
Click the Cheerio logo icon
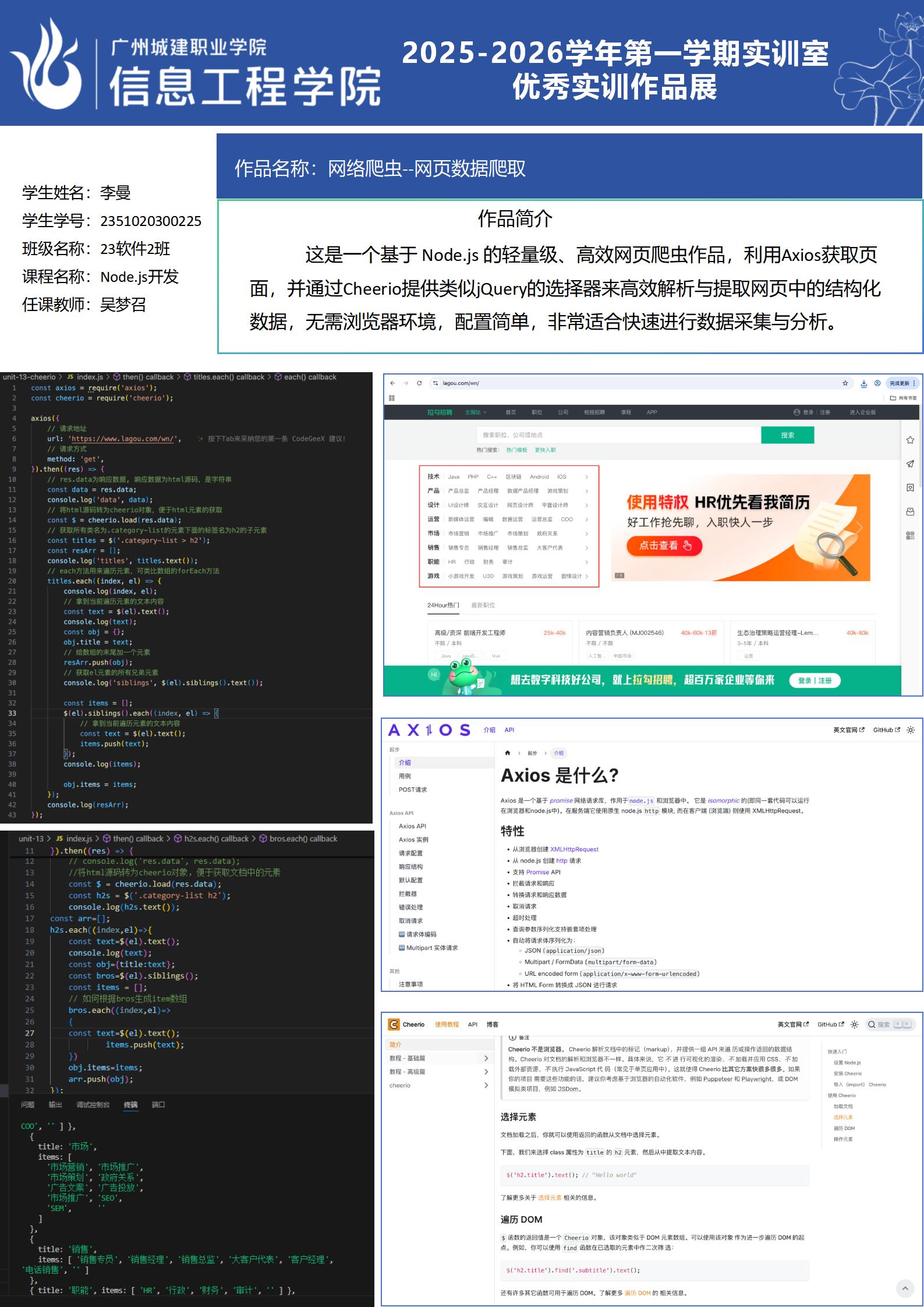[x=394, y=1025]
